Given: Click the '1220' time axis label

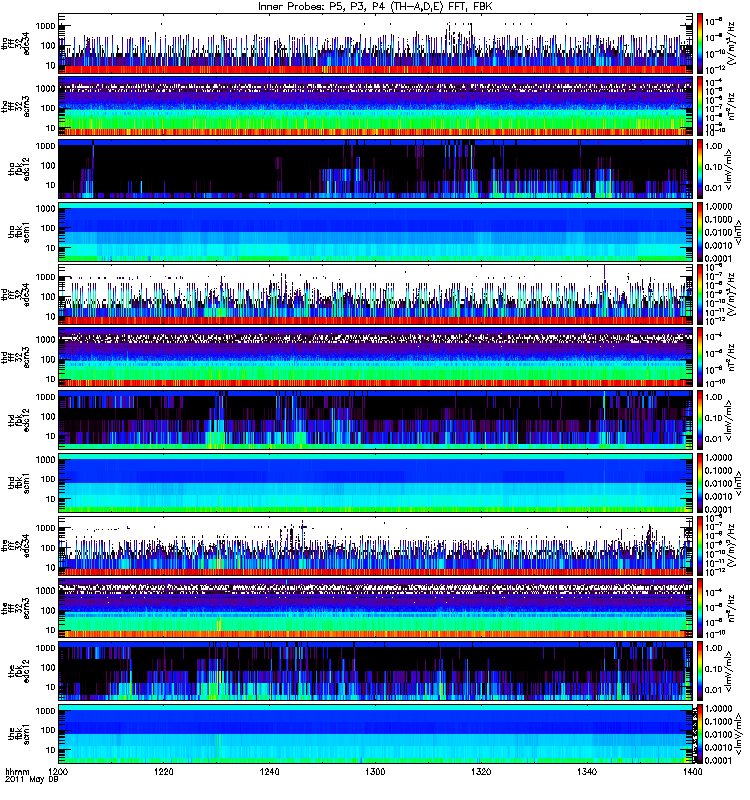Looking at the screenshot, I should point(164,772).
